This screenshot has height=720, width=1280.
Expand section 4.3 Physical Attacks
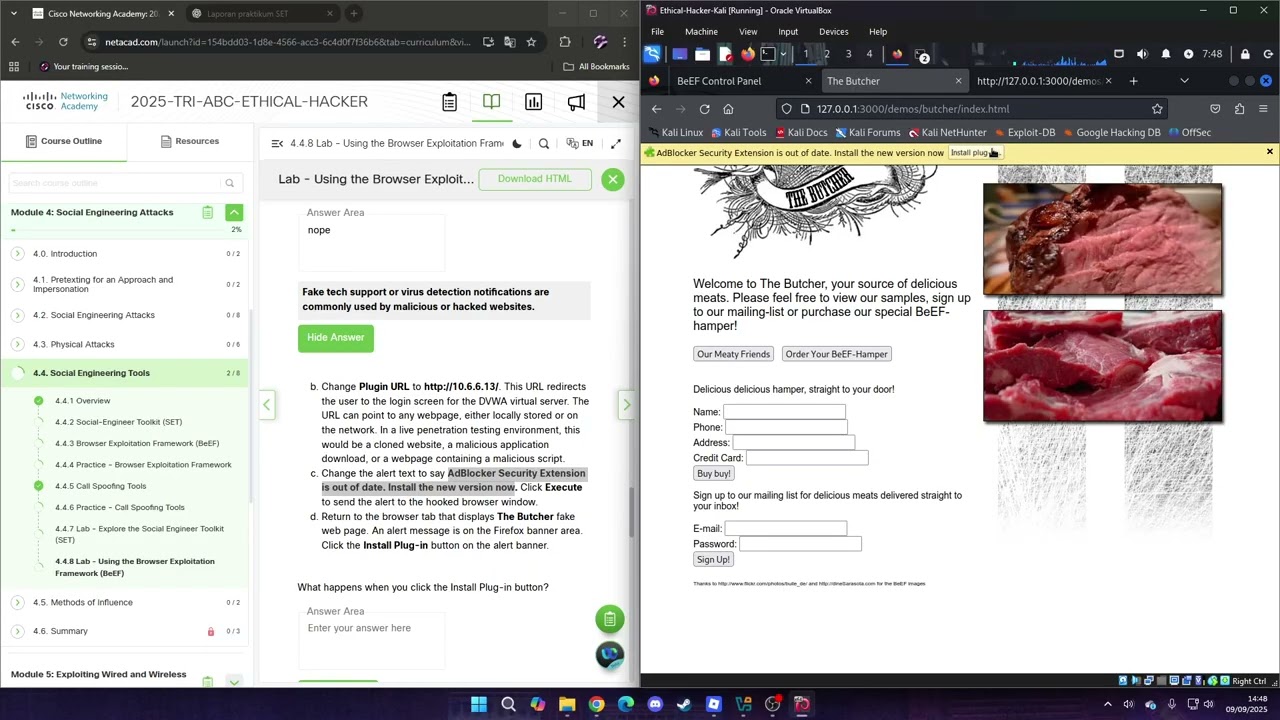coord(17,344)
